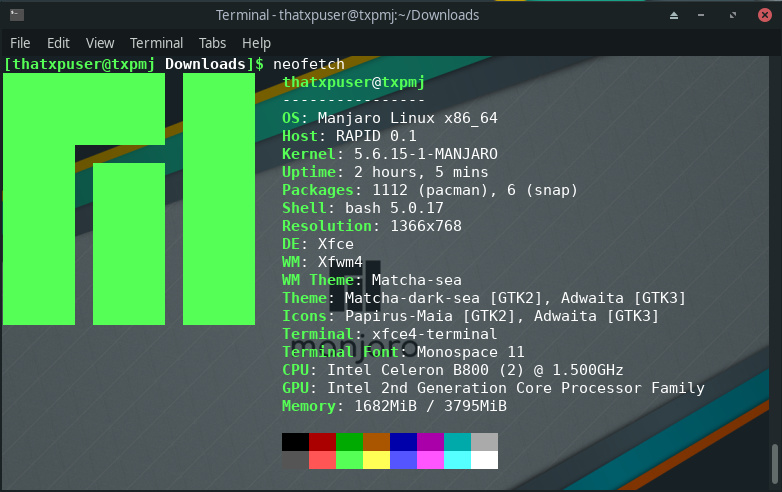Click 'Downloads' in the shell prompt
This screenshot has width=782, height=492.
(x=205, y=64)
